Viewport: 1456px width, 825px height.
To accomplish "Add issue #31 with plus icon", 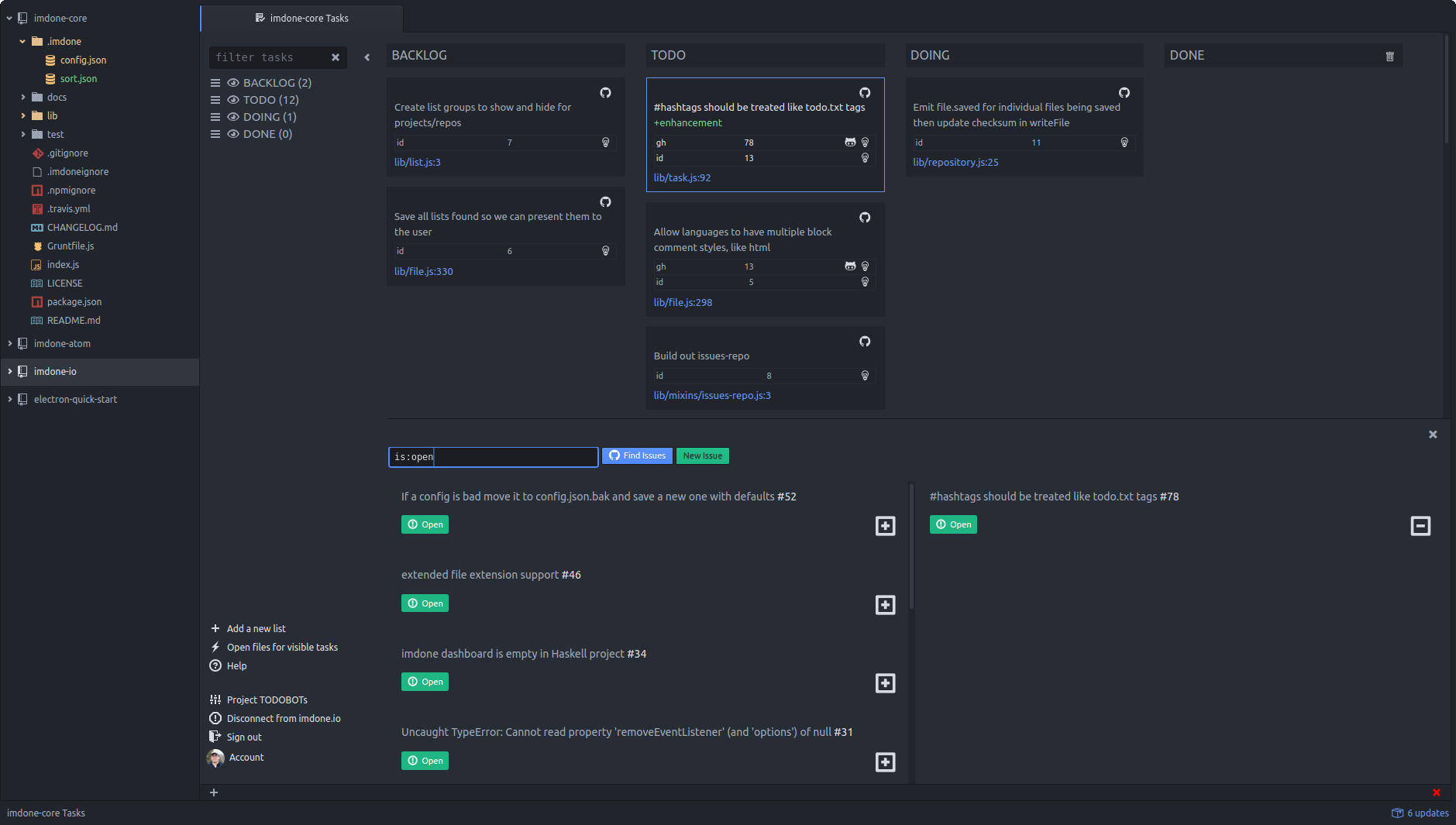I will point(885,762).
